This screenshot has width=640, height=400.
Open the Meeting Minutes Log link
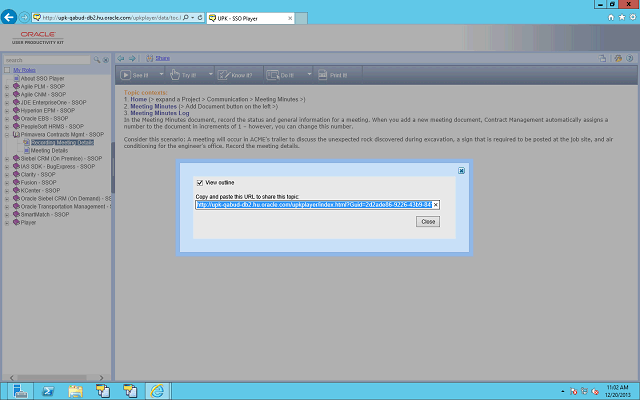point(160,113)
